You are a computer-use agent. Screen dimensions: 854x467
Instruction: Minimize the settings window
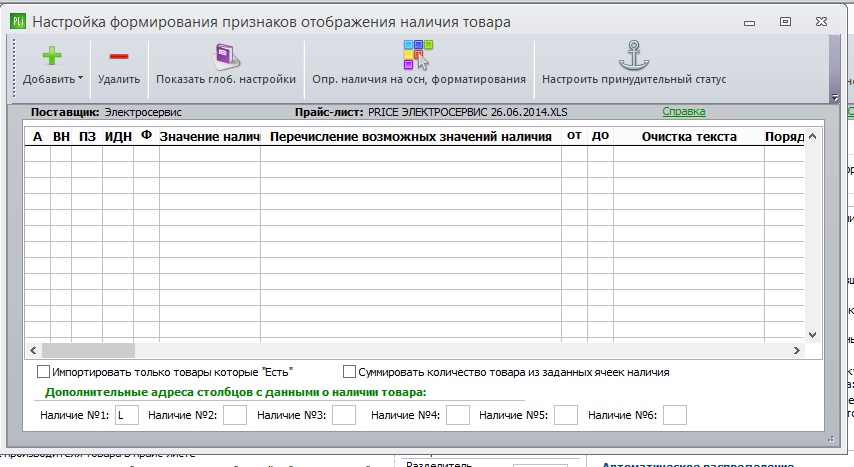pos(749,22)
